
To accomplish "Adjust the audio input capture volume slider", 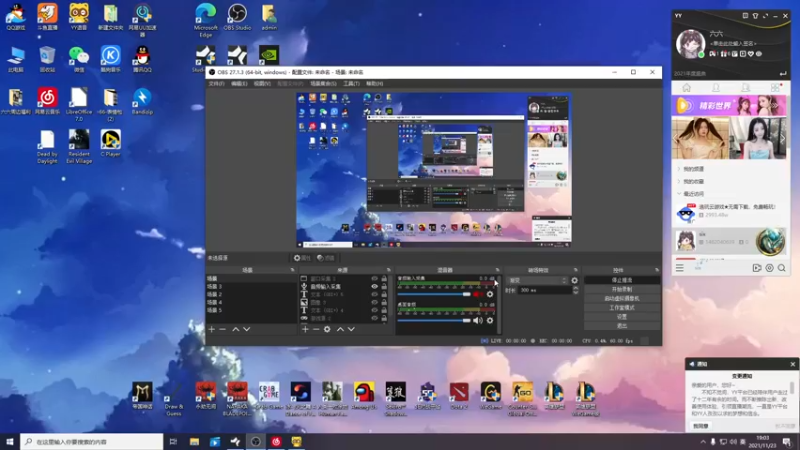I will pos(434,294).
